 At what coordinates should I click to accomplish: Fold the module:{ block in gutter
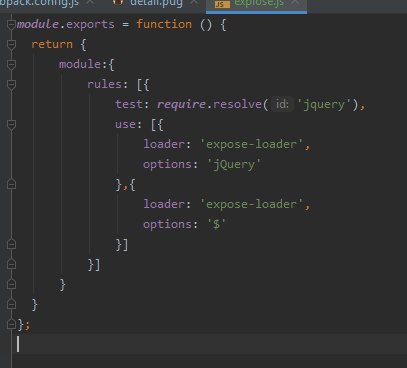11,64
